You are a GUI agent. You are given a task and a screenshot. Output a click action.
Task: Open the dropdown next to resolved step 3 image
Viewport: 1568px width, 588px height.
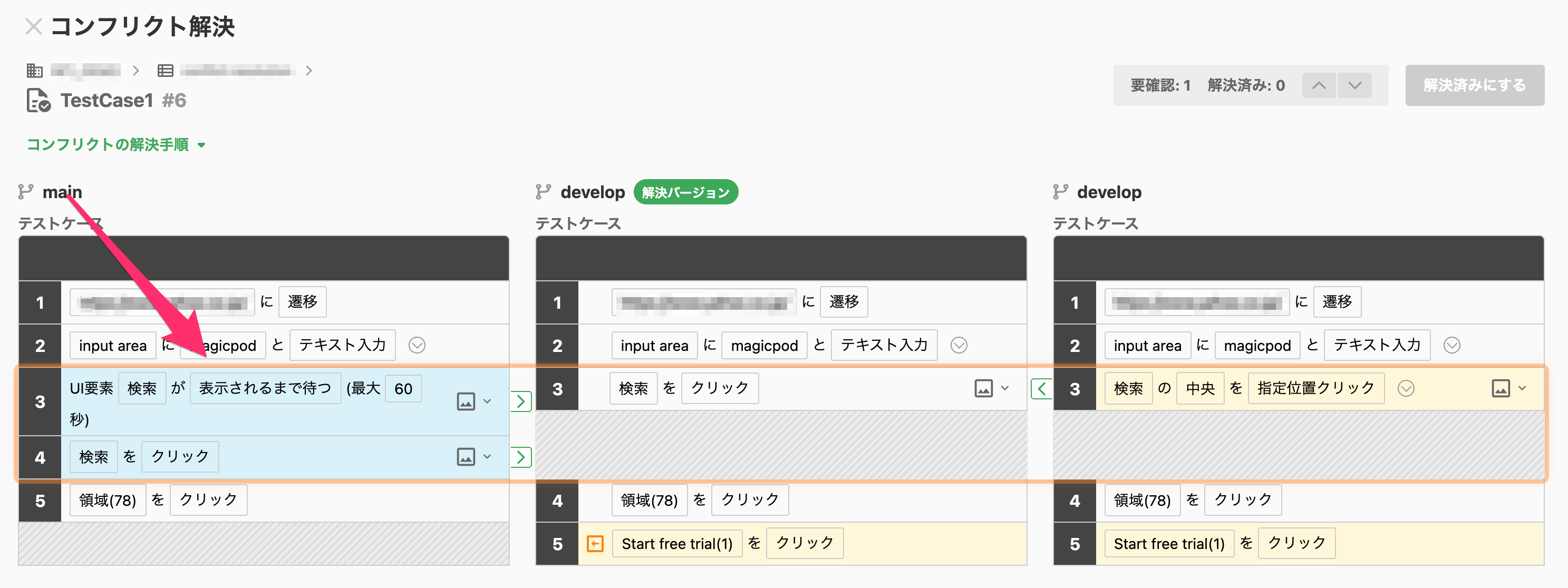1005,388
